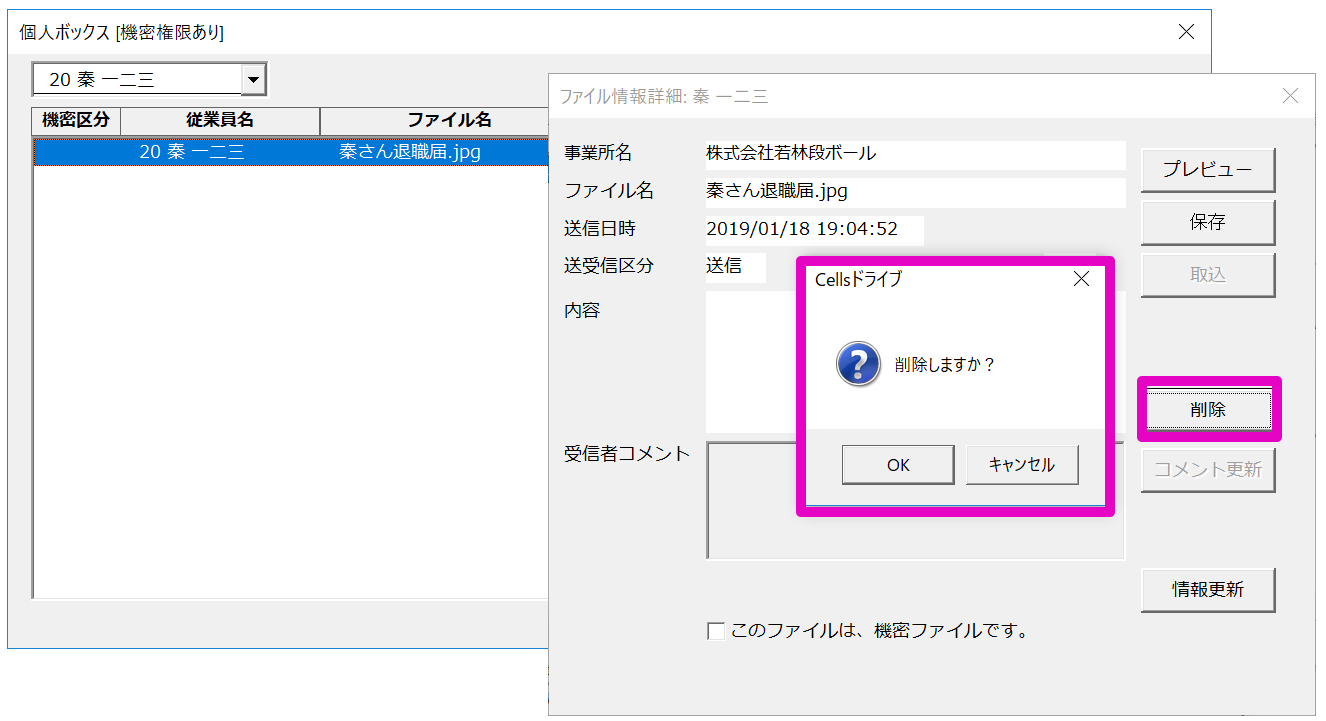1326x721 pixels.
Task: Expand the employee dropdown arrow
Action: (x=254, y=79)
